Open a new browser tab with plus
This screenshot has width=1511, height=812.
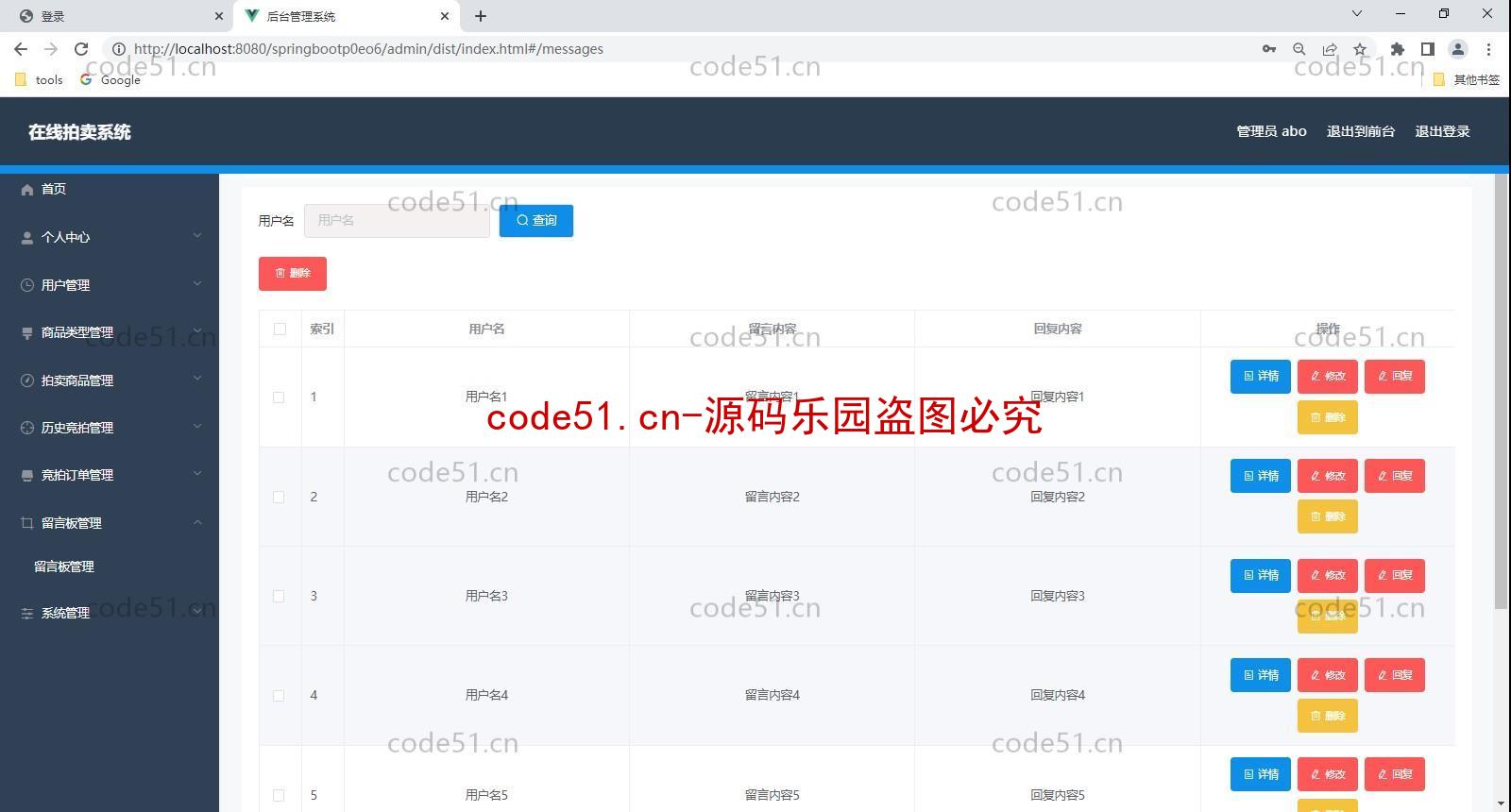[x=481, y=16]
